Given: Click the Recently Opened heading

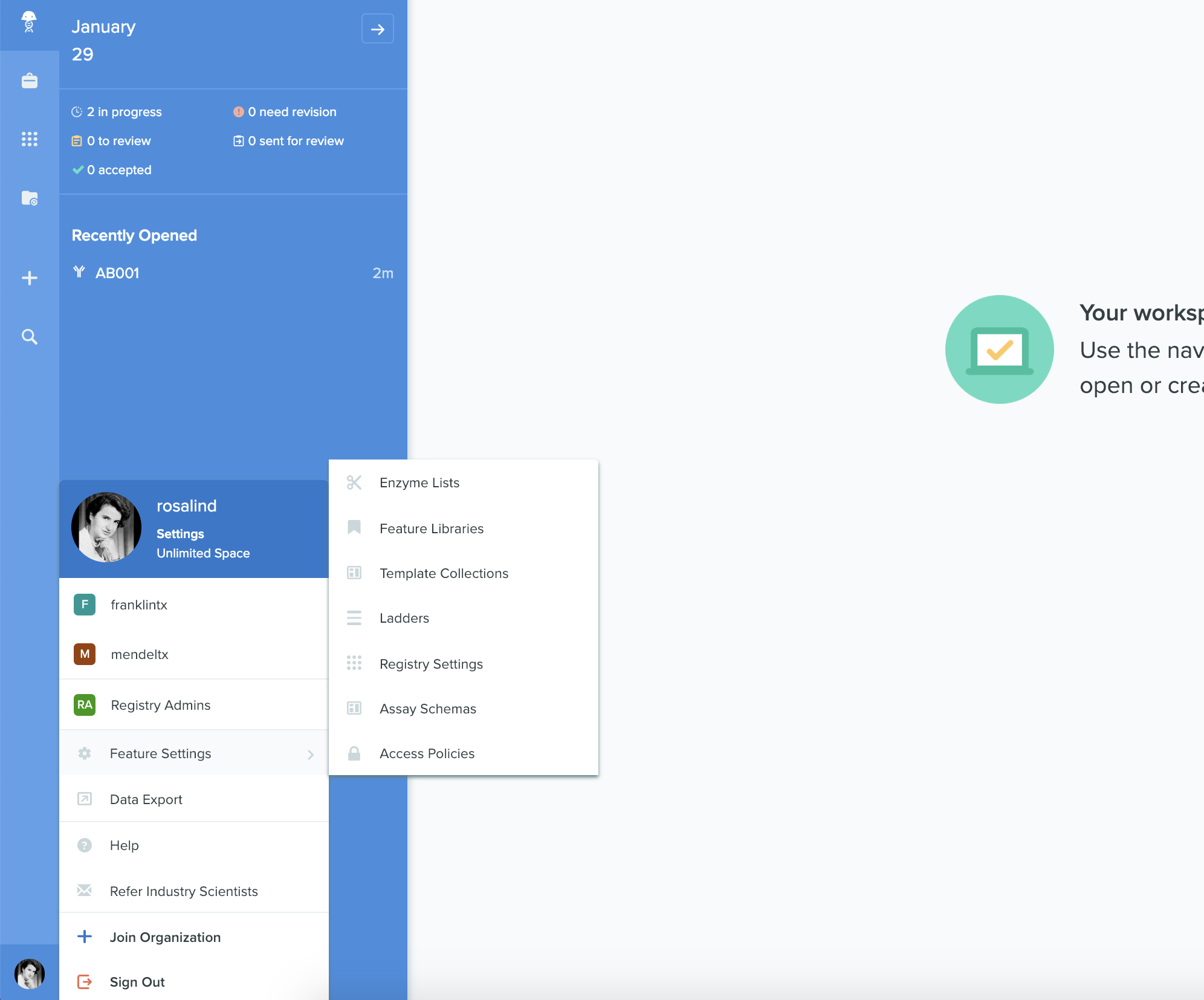Looking at the screenshot, I should tap(134, 235).
